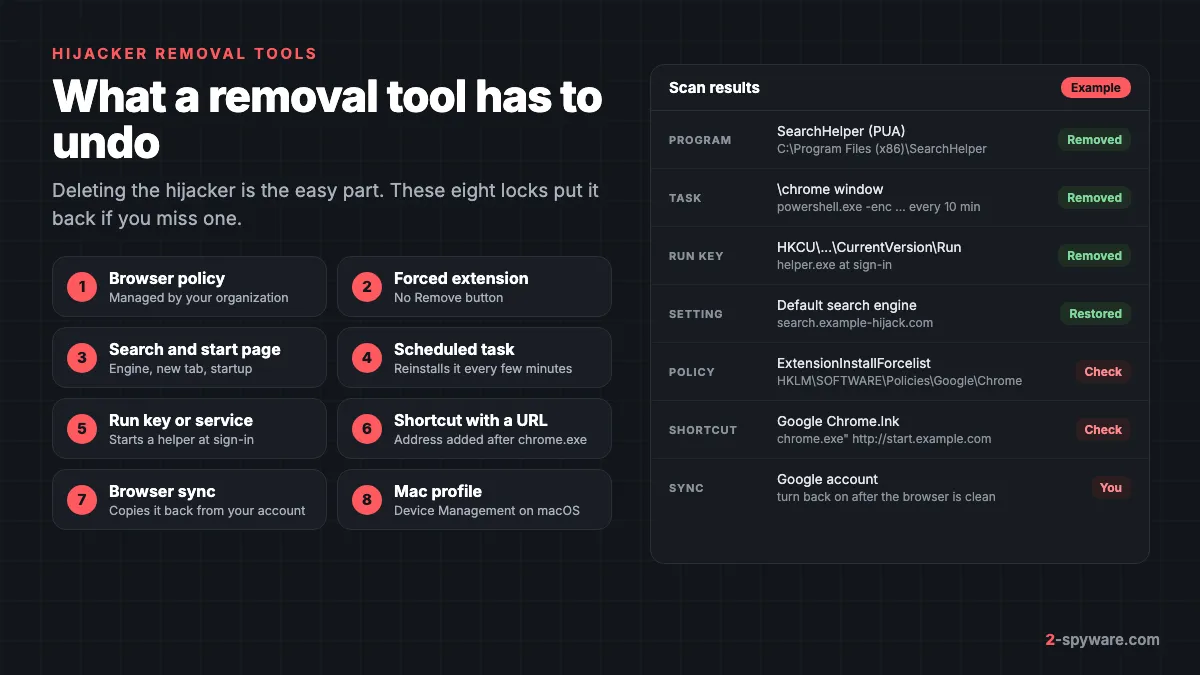Screen dimensions: 1200x675
Task: Select the Scheduled task card title
Action: pyautogui.click(x=454, y=349)
